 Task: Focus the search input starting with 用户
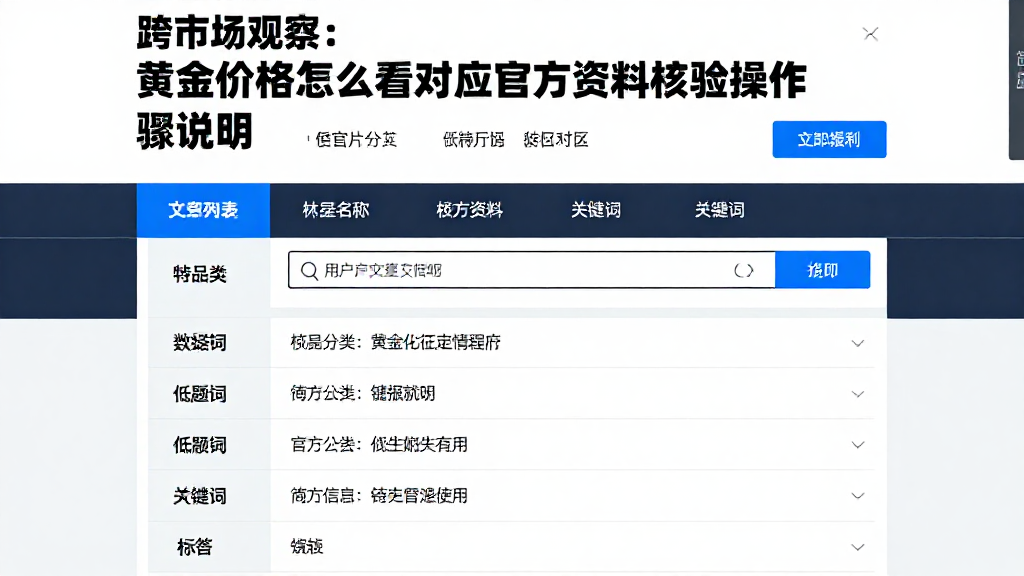(532, 270)
